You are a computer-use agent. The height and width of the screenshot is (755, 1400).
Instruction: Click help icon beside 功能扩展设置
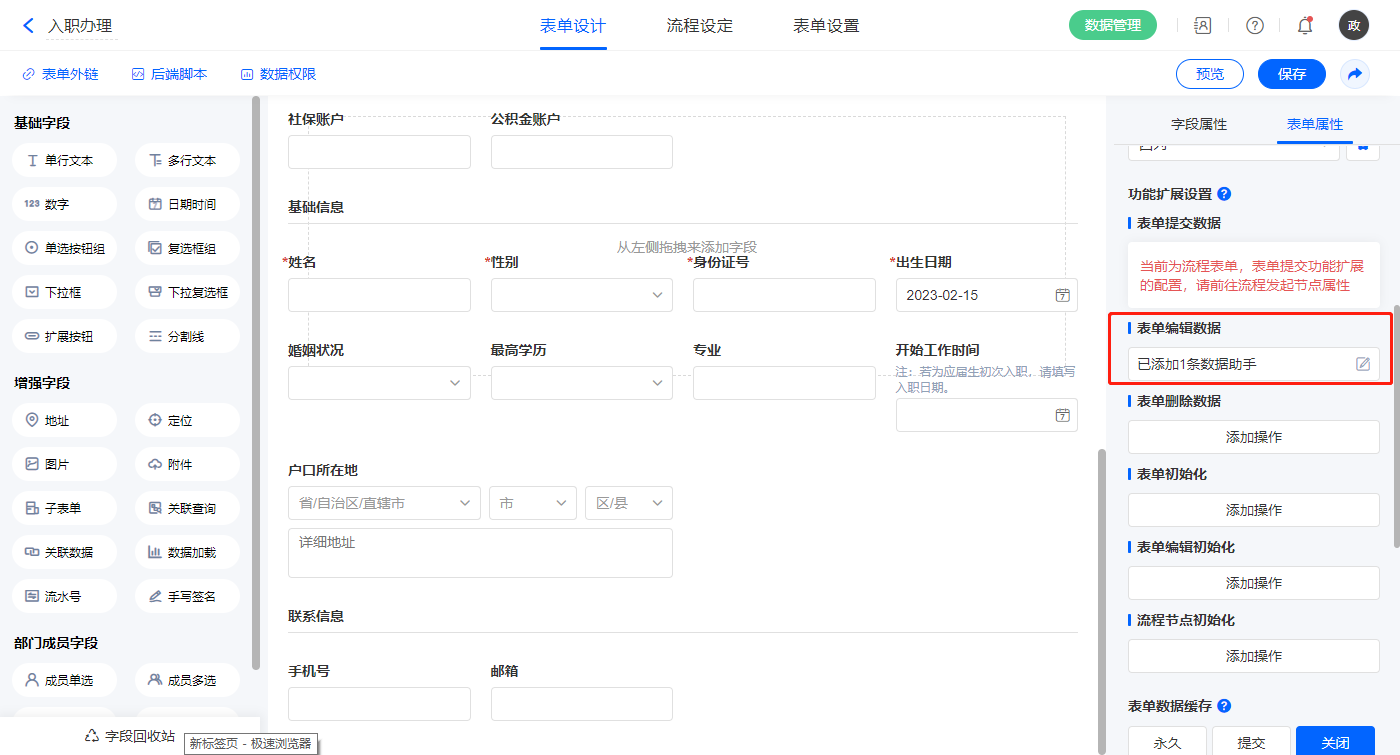click(1224, 194)
